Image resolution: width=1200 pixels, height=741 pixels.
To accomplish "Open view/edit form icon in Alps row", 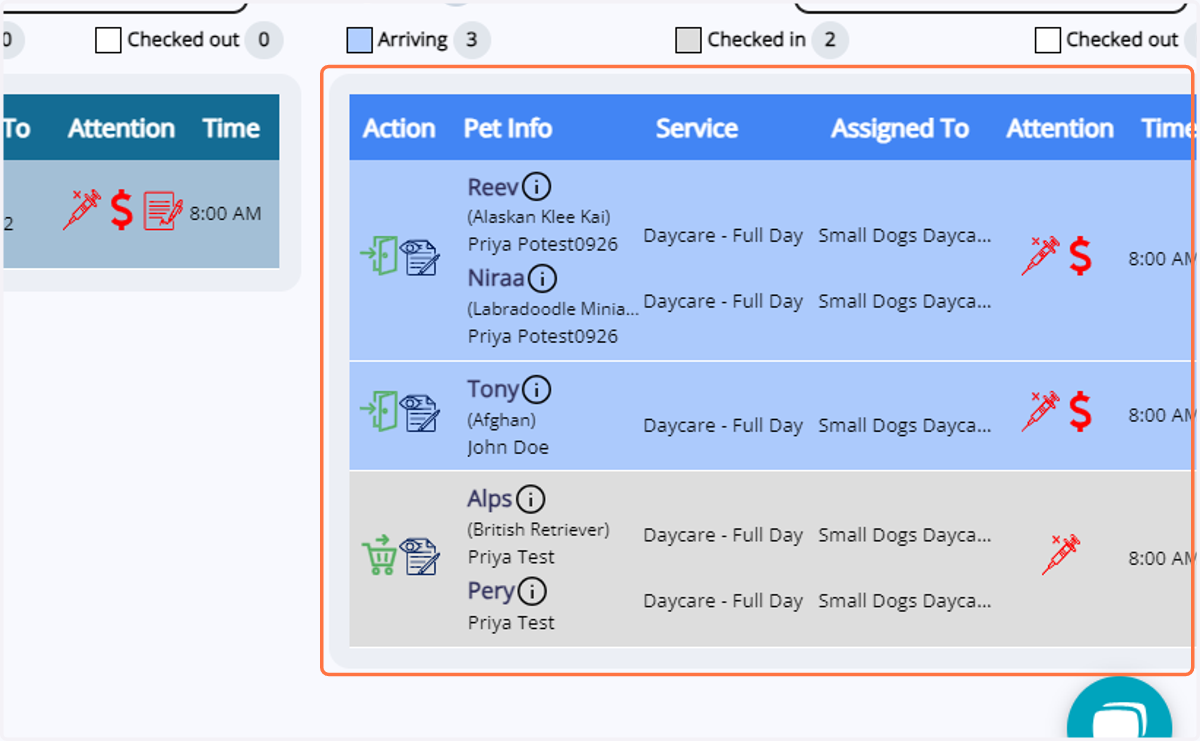I will click(420, 555).
